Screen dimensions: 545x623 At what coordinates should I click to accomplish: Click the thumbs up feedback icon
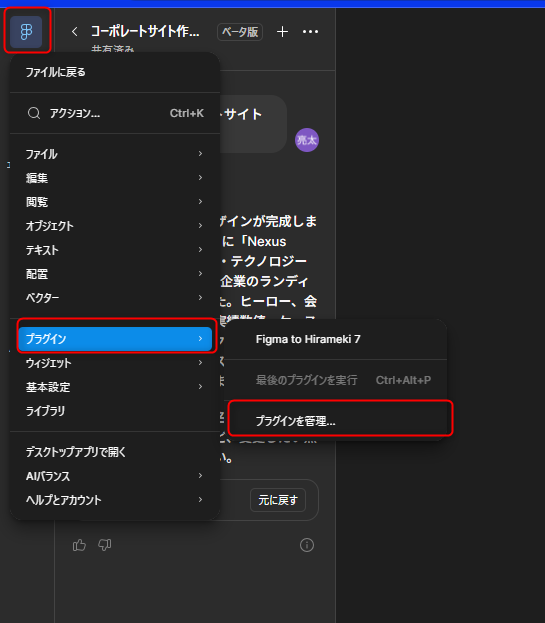[x=79, y=545]
